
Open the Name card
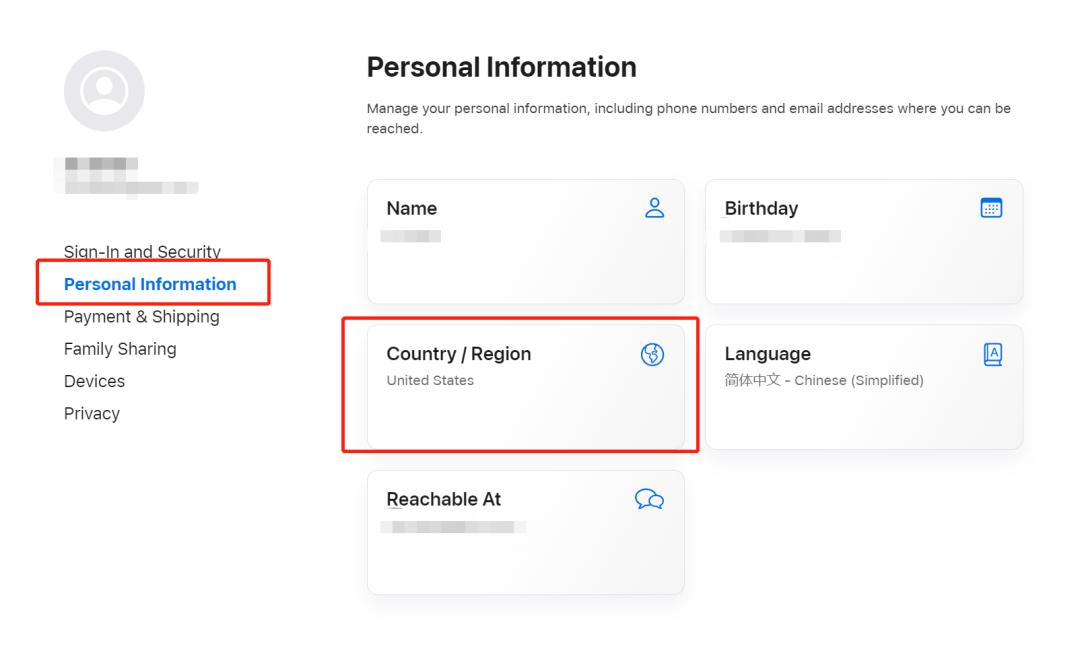525,240
